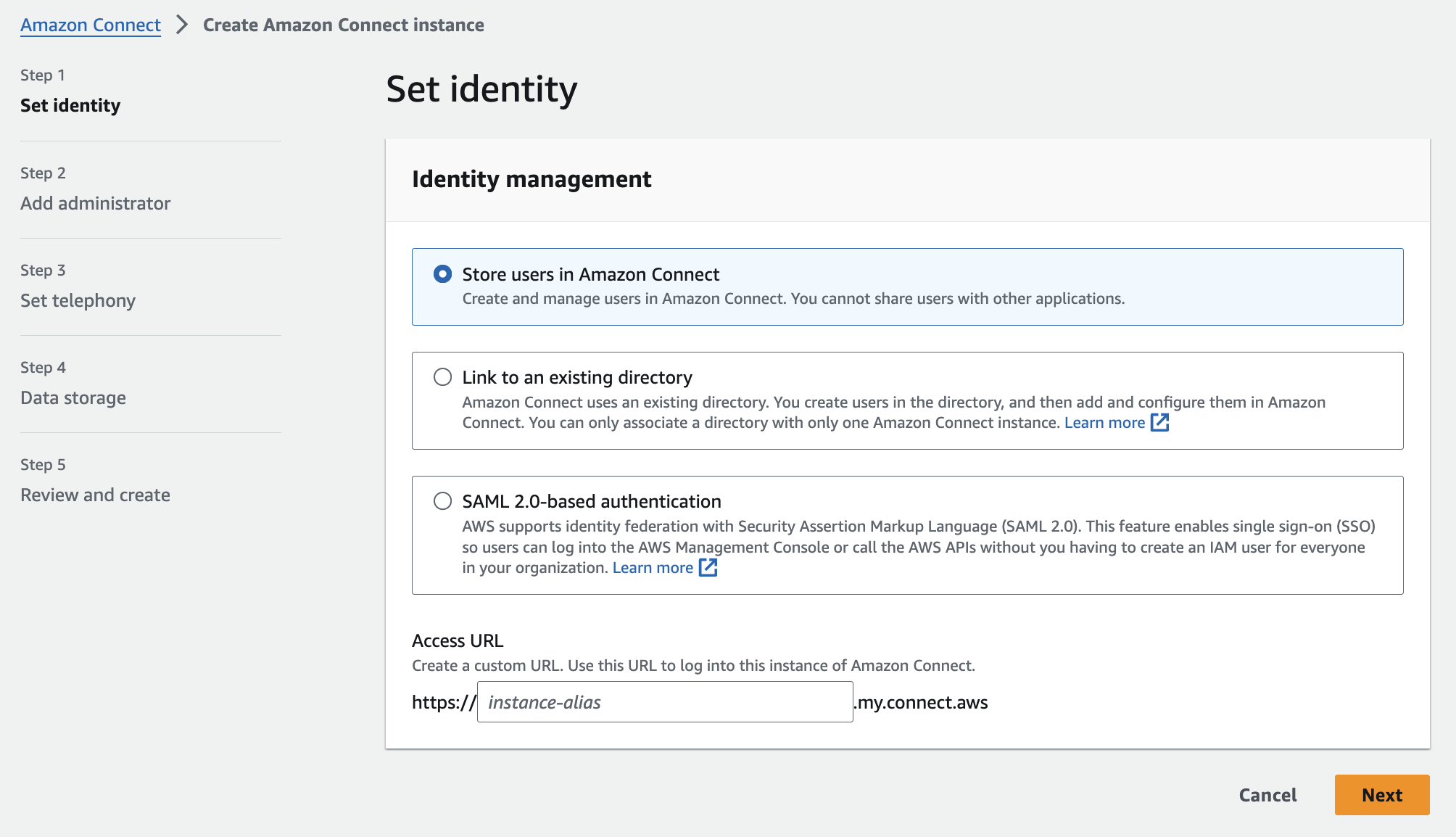This screenshot has height=837, width=1456.
Task: Click the Store users option description text
Action: coord(793,299)
